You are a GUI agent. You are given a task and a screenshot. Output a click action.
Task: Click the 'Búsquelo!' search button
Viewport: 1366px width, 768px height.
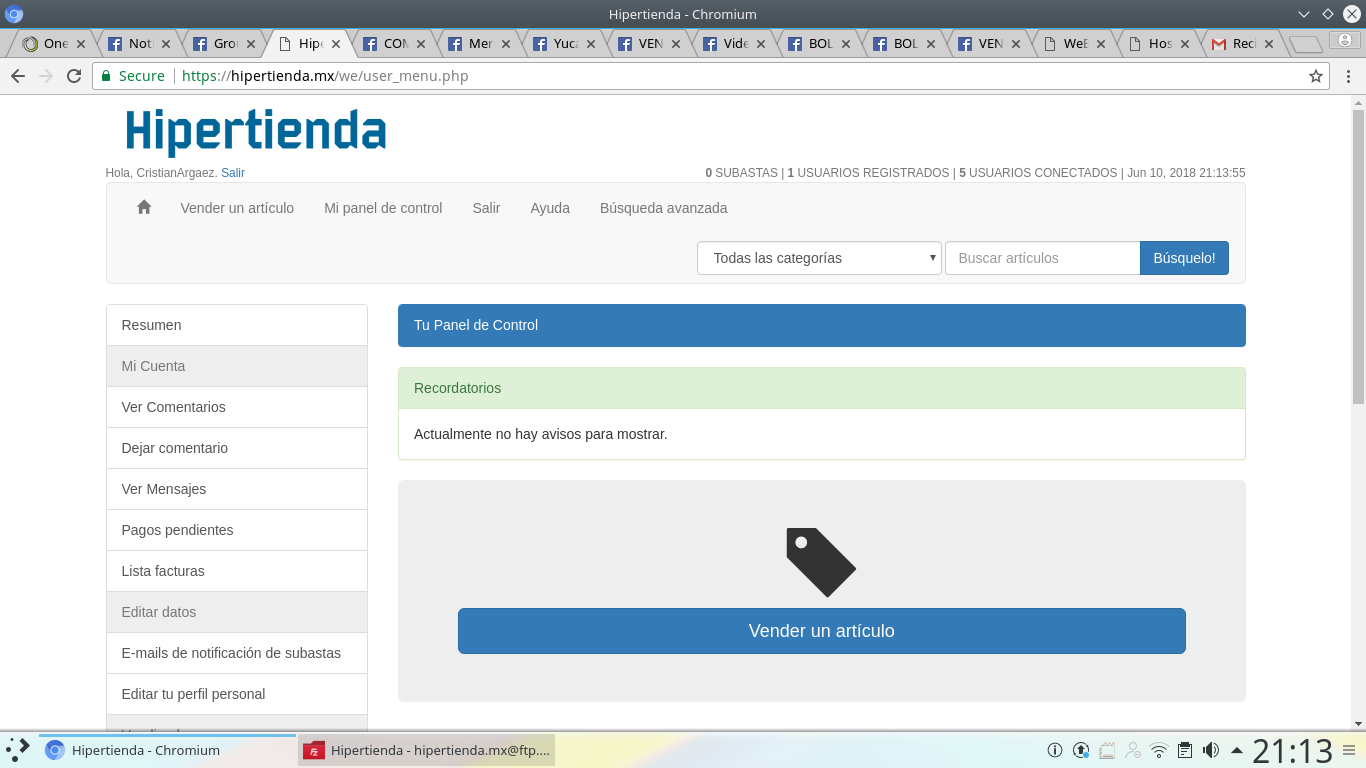[1184, 258]
